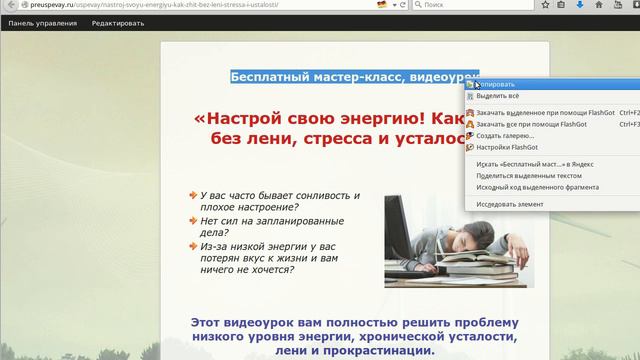The image size is (640, 360).
Task: Select Исходный код выделенного фрагмента
Action: pyautogui.click(x=553, y=187)
